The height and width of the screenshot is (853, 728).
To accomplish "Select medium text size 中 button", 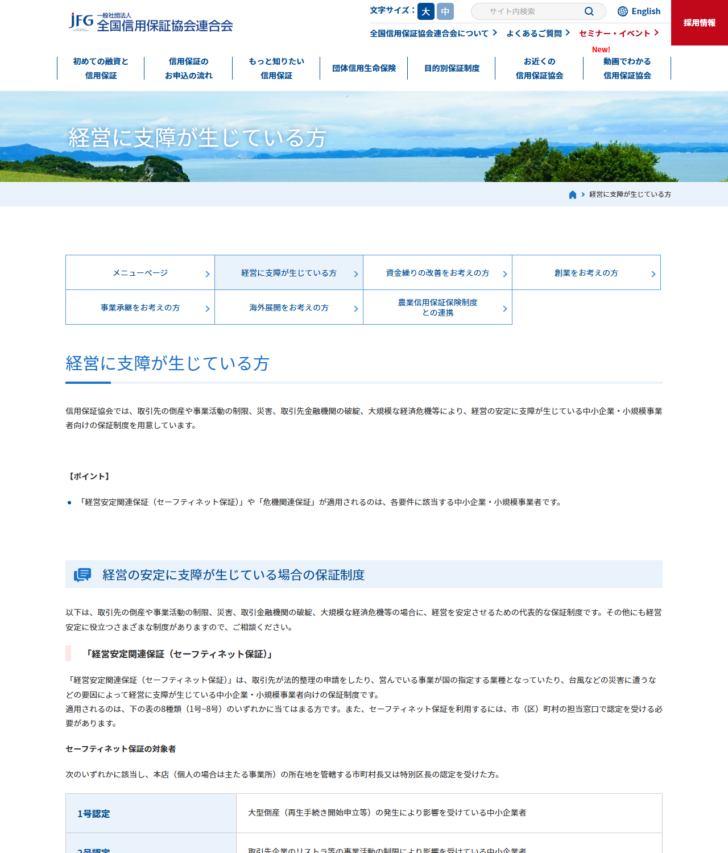I will click(445, 11).
